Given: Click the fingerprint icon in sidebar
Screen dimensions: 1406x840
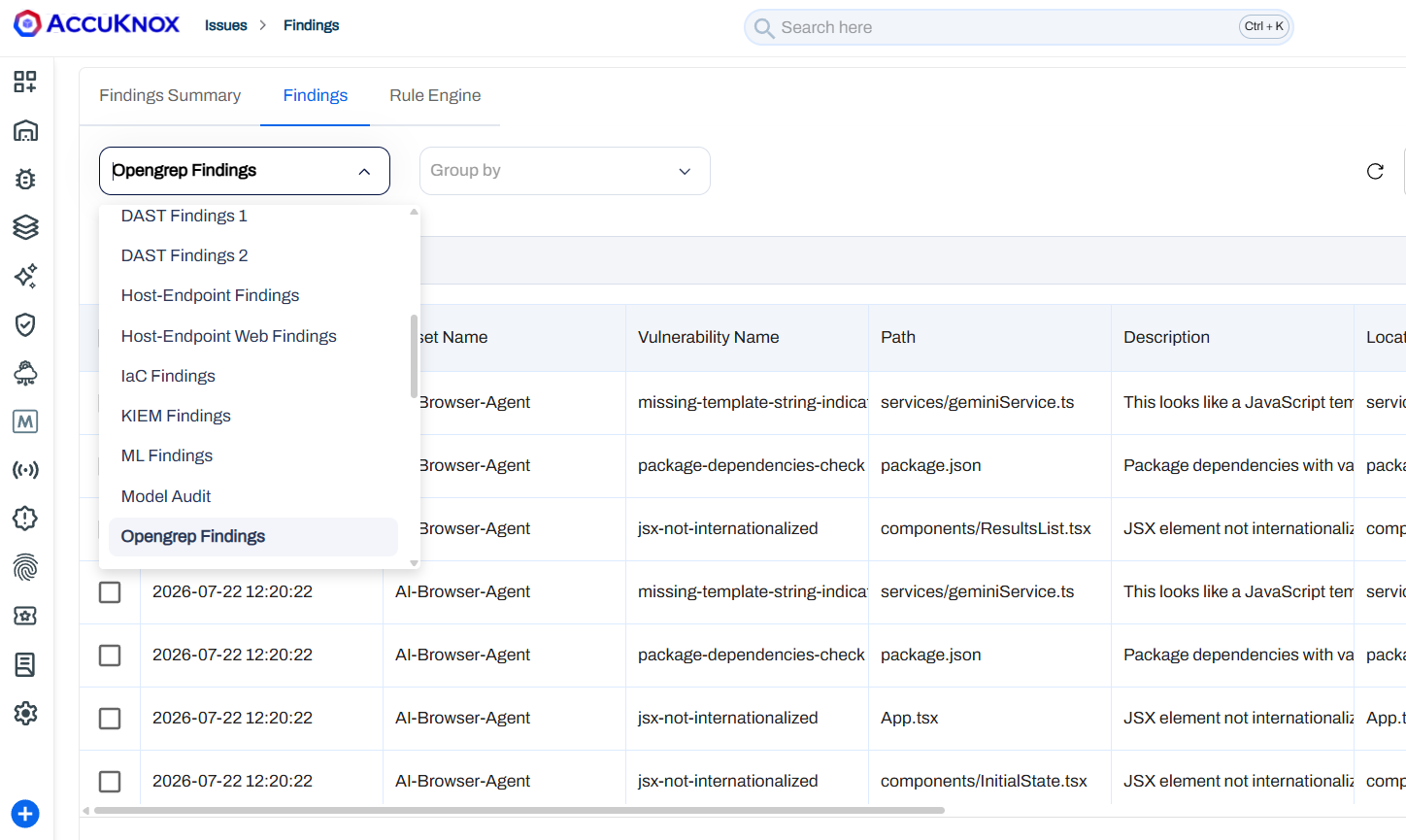Looking at the screenshot, I should coord(25,567).
